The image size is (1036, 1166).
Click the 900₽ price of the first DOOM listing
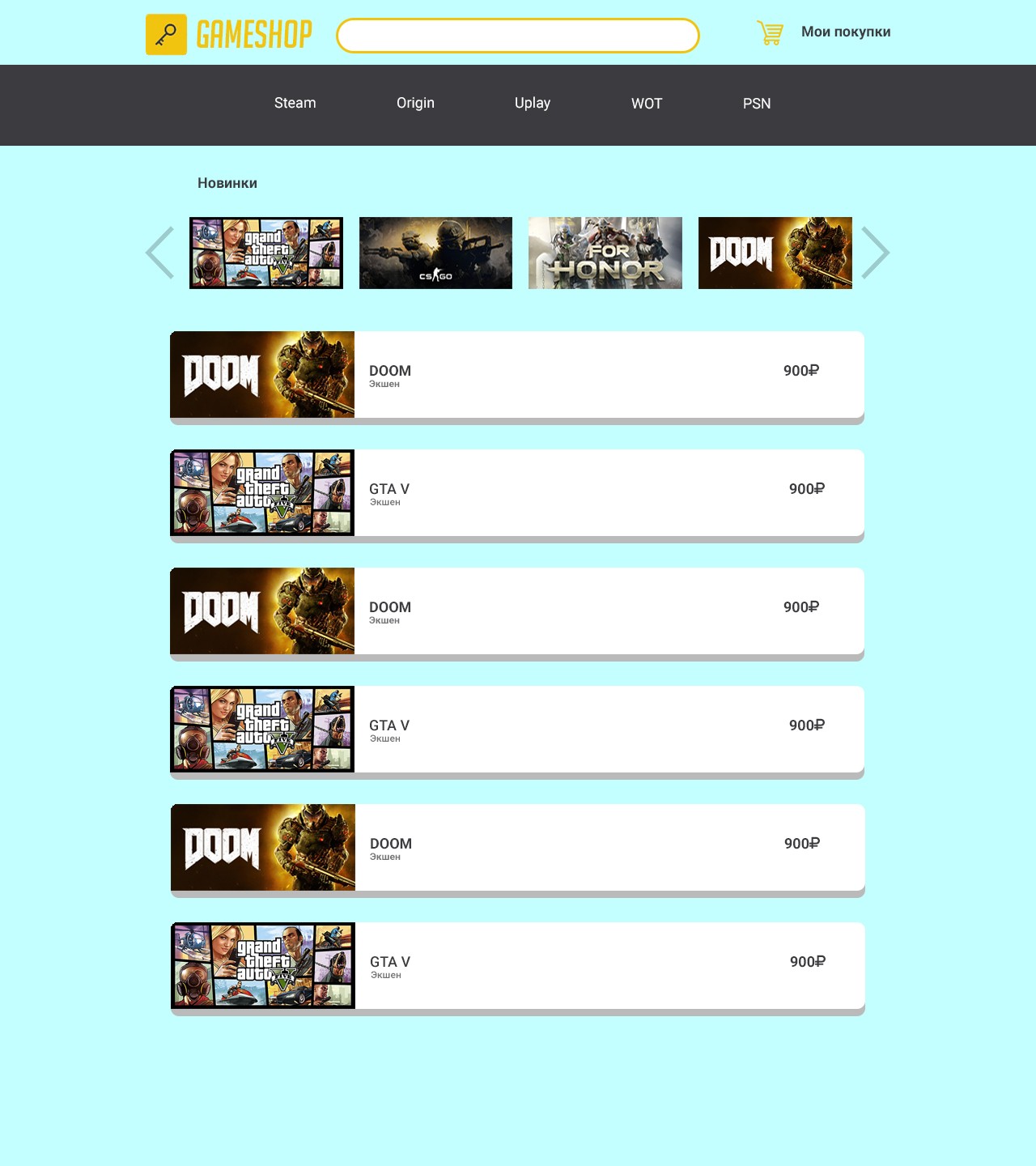click(x=801, y=371)
